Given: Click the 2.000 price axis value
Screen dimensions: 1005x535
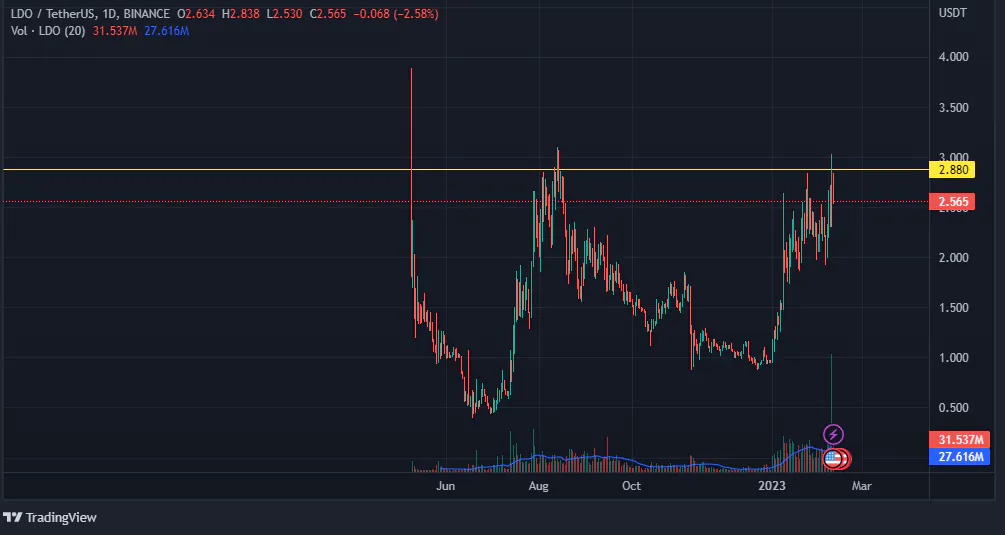Looking at the screenshot, I should coord(953,258).
